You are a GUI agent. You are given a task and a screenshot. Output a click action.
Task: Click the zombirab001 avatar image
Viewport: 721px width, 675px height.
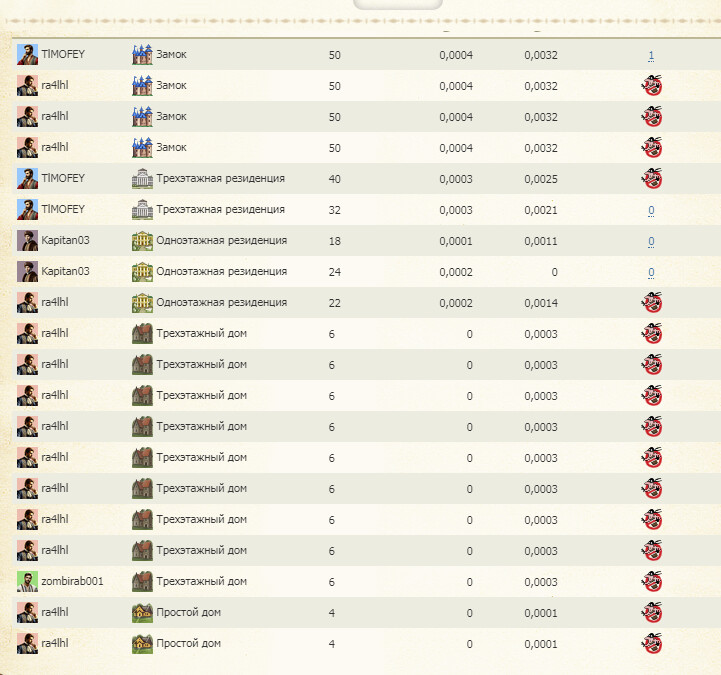click(27, 581)
